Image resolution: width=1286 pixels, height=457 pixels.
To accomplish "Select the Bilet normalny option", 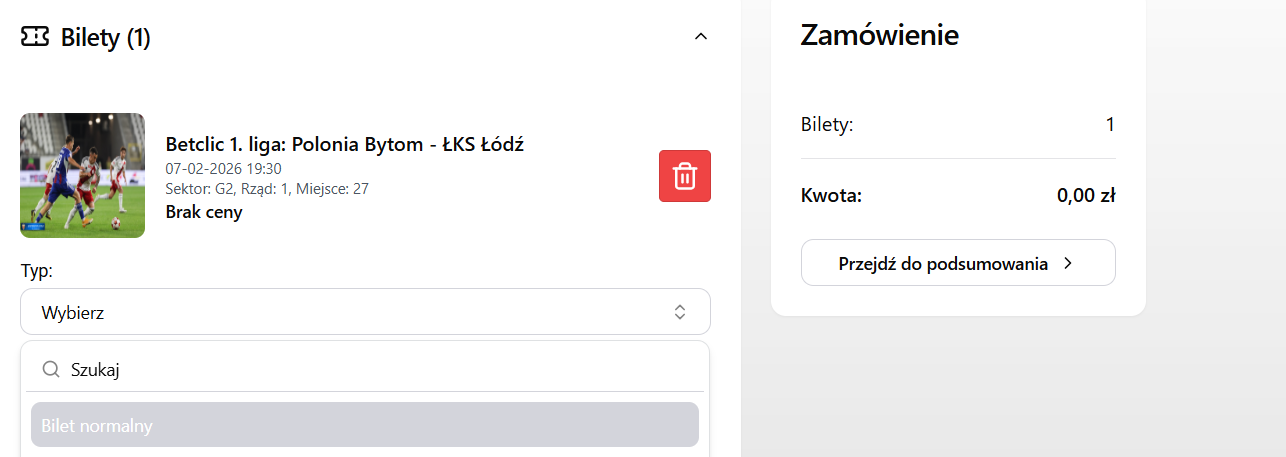I will click(x=365, y=425).
